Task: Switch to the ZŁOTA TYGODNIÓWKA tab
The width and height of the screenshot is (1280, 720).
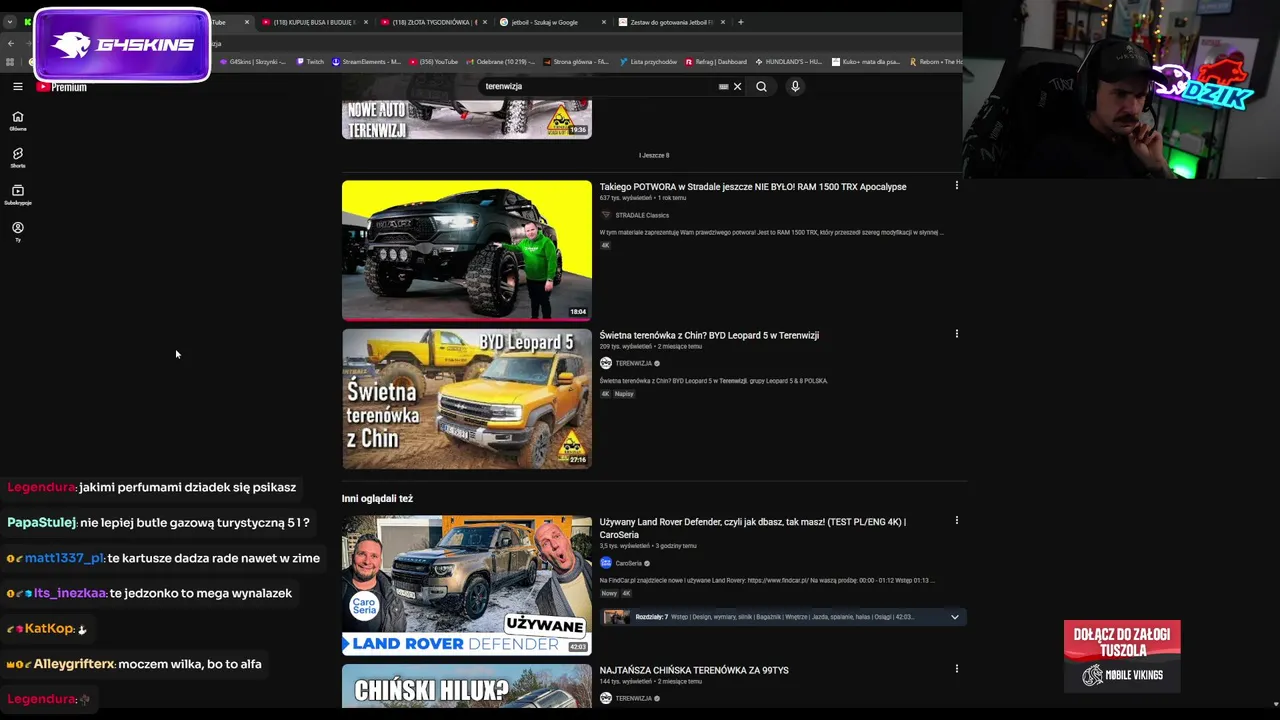Action: point(432,22)
